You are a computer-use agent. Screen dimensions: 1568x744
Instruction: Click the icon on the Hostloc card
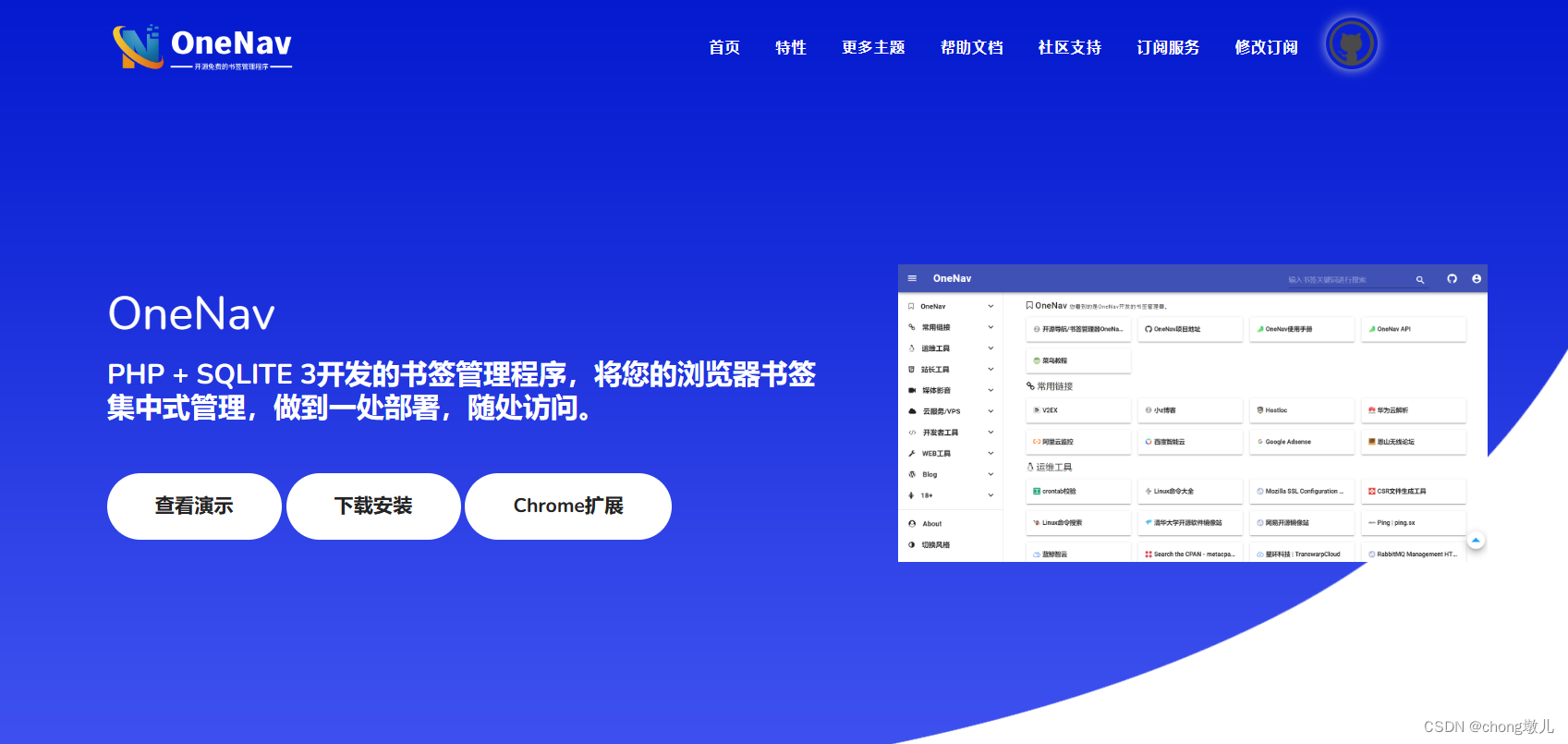click(1260, 410)
